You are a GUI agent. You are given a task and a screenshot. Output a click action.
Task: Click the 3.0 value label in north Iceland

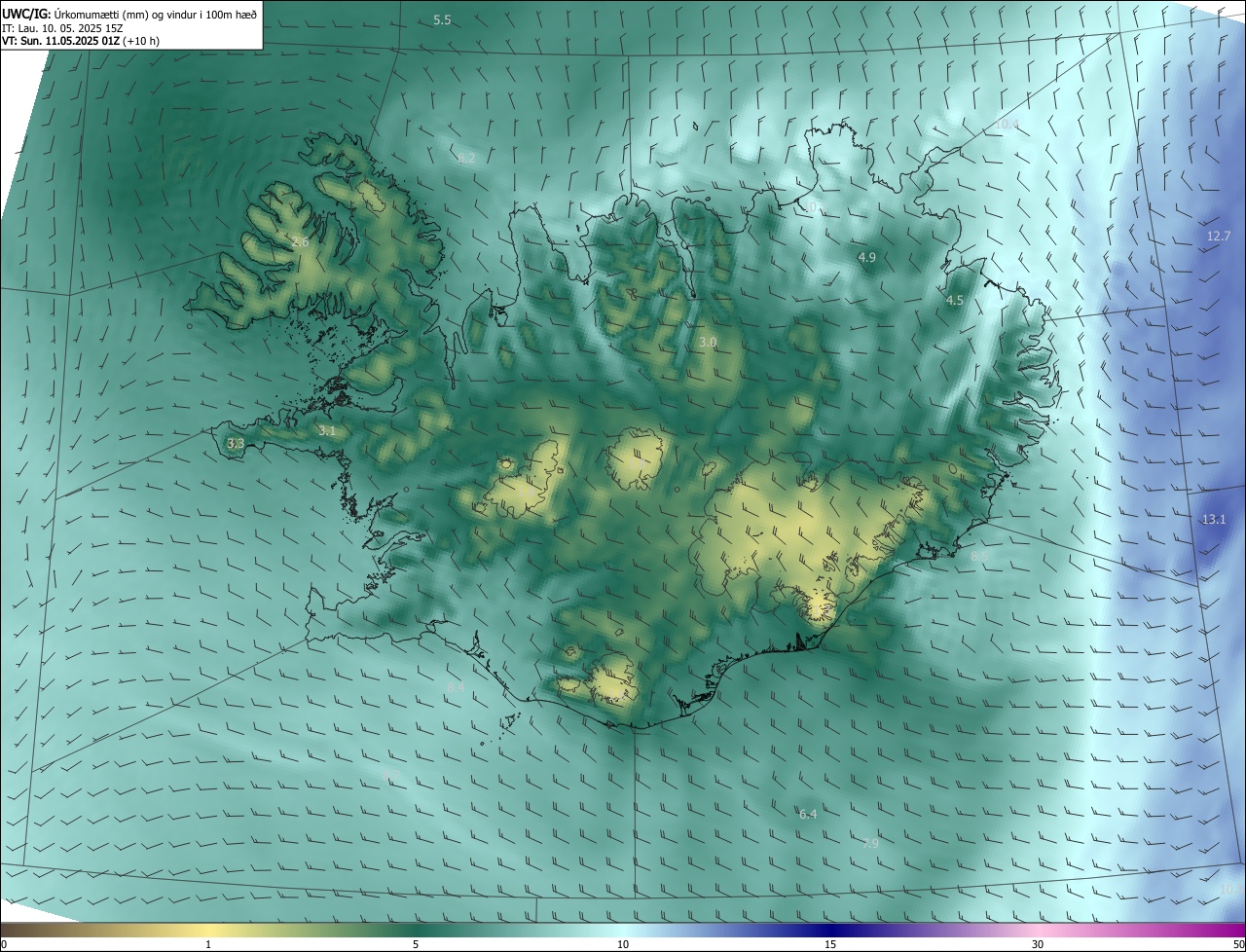click(708, 342)
